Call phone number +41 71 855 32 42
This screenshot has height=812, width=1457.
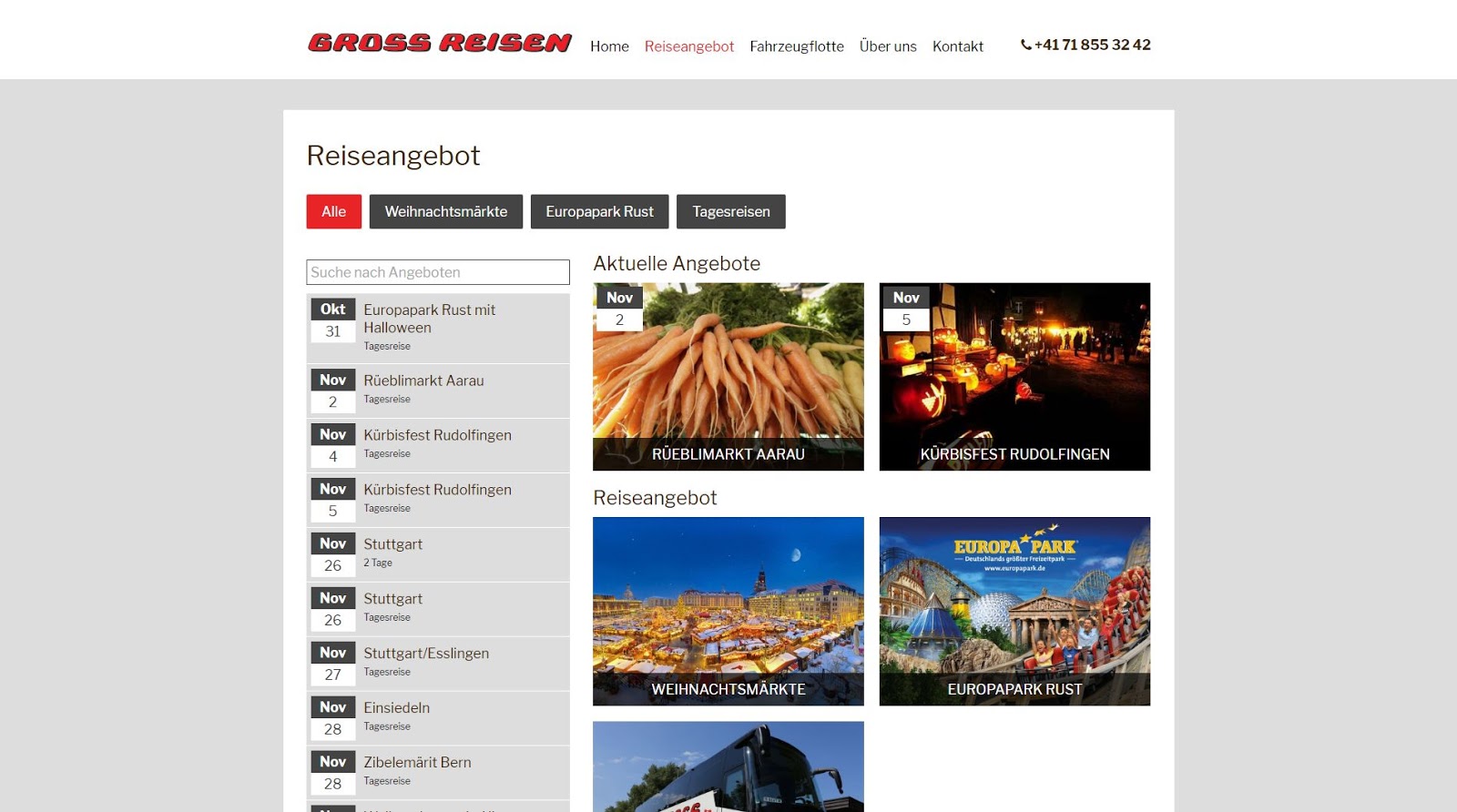(1093, 45)
